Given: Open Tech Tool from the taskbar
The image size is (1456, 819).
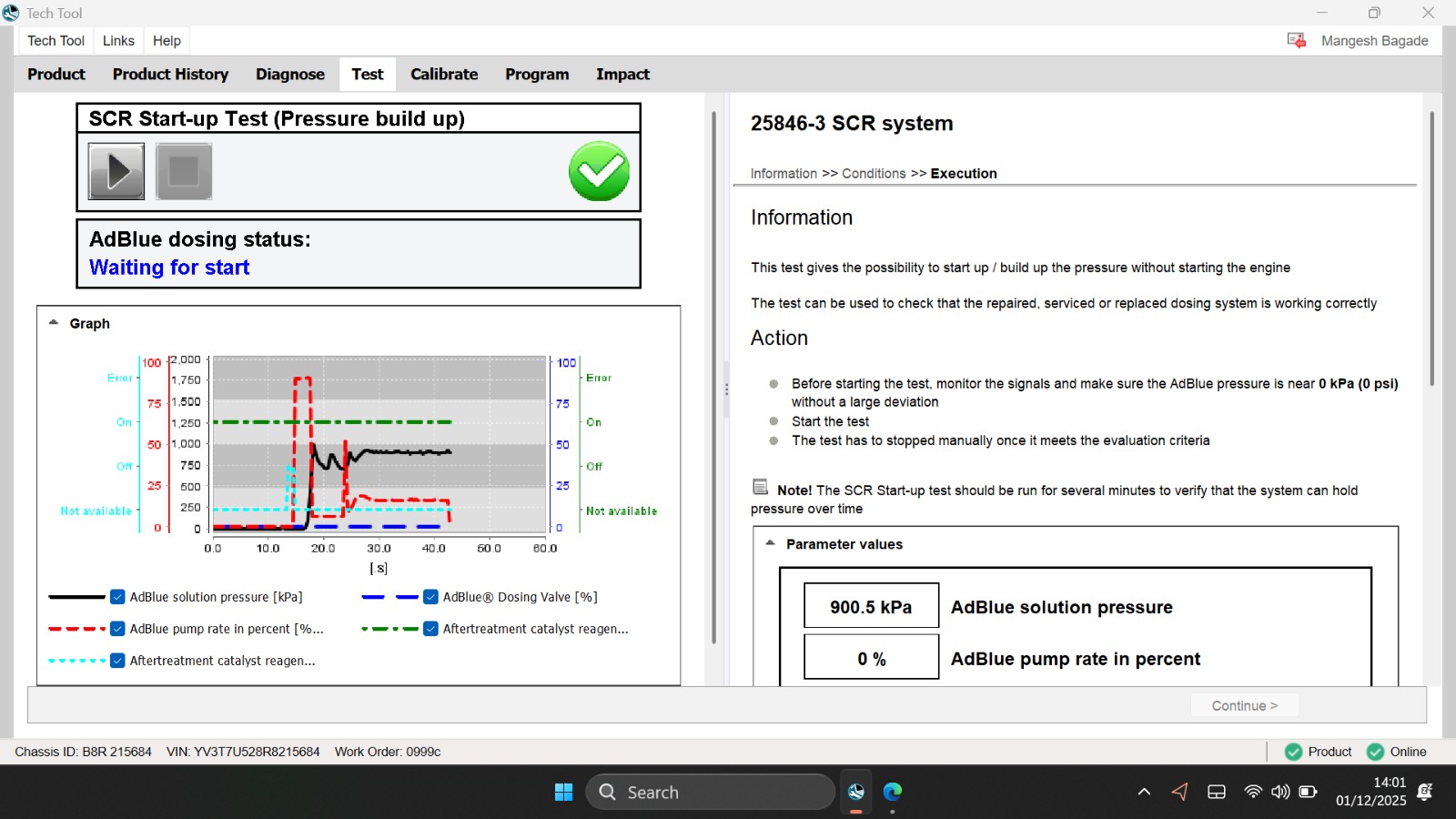Looking at the screenshot, I should tap(856, 792).
